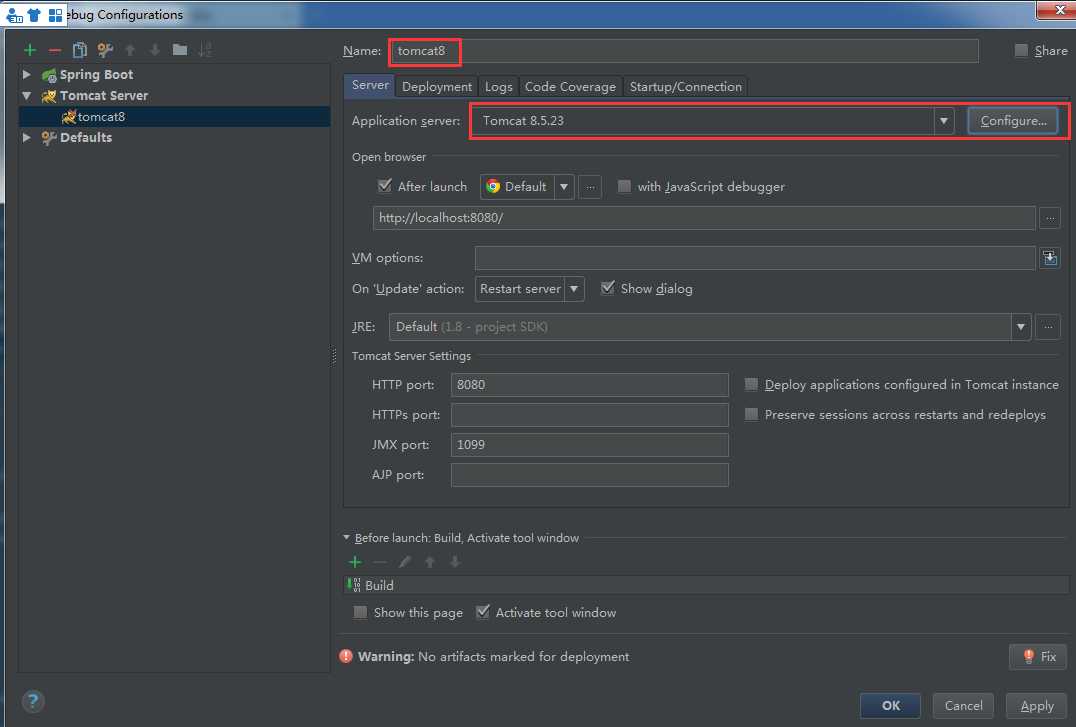Open JRE Default dropdown arrow

[x=1020, y=327]
